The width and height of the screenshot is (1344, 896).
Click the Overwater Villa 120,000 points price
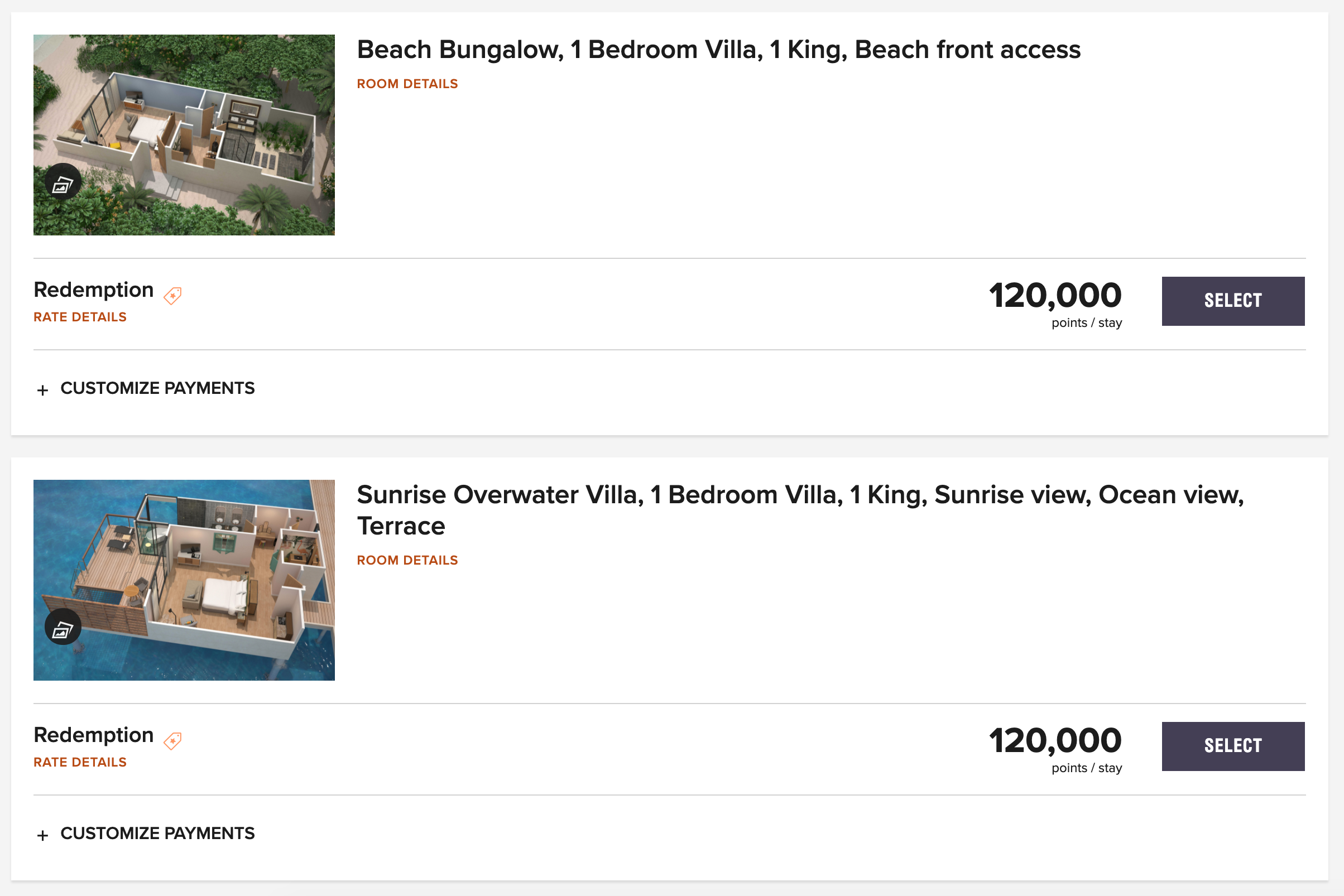pyautogui.click(x=1055, y=749)
